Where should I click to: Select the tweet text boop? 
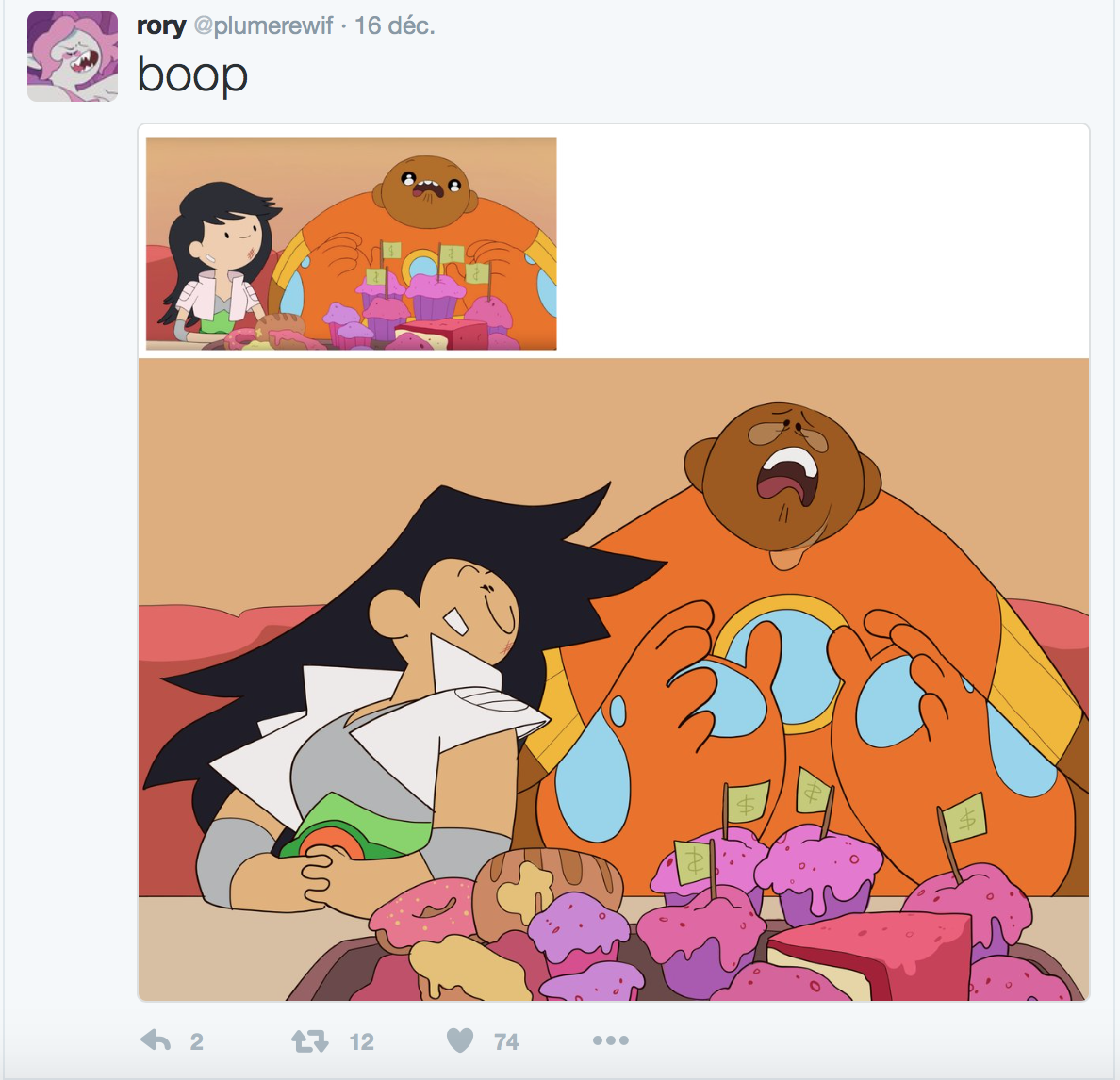pos(192,75)
